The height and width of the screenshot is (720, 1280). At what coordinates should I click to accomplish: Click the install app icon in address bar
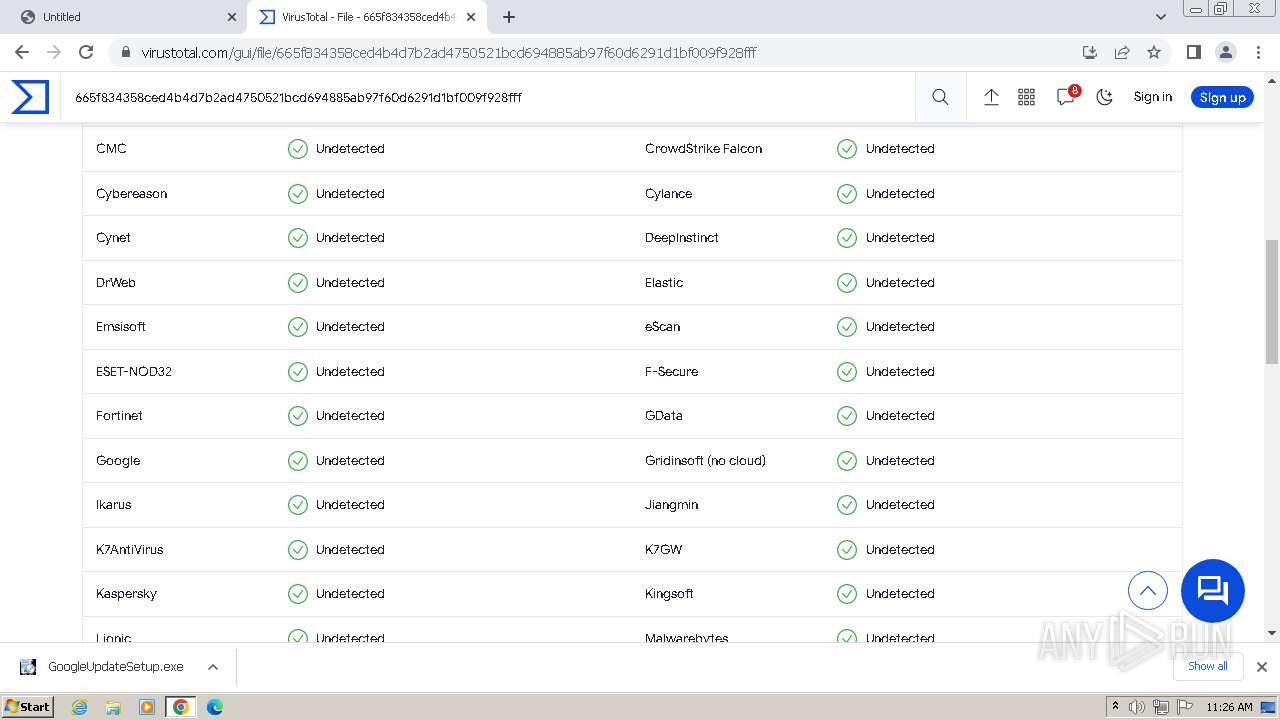point(1090,52)
